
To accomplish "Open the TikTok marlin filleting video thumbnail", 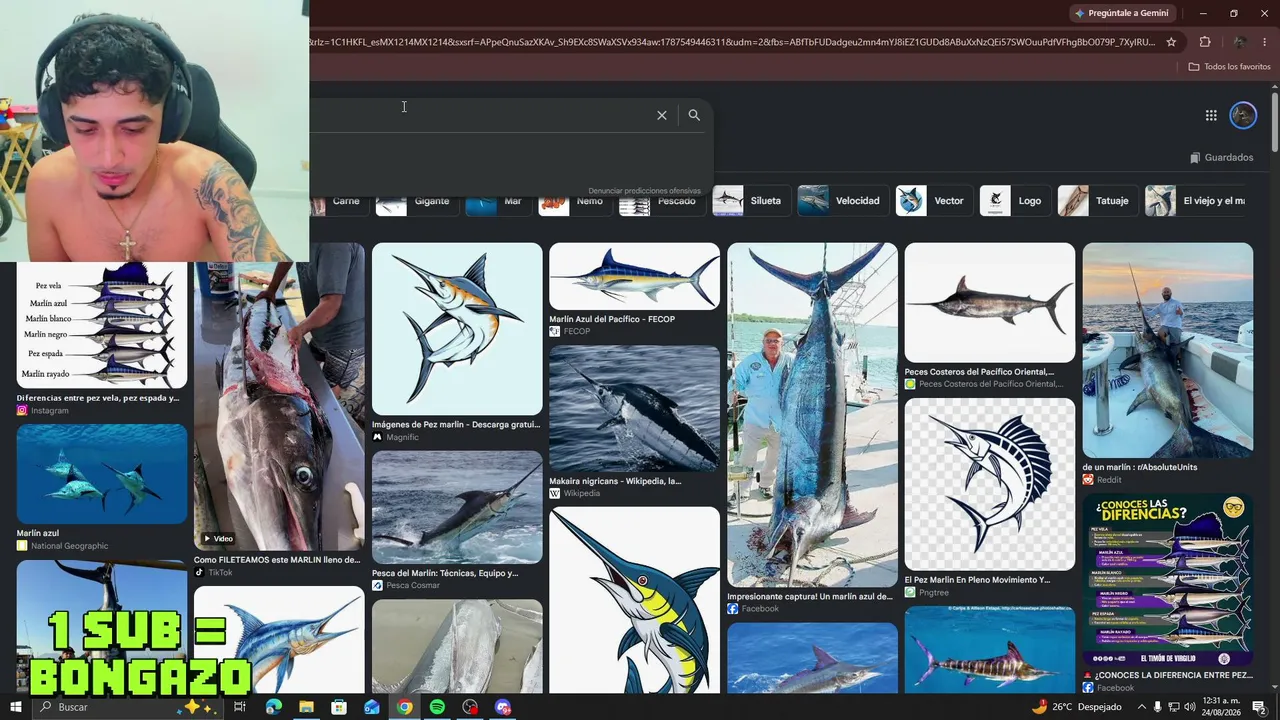I will 279,396.
